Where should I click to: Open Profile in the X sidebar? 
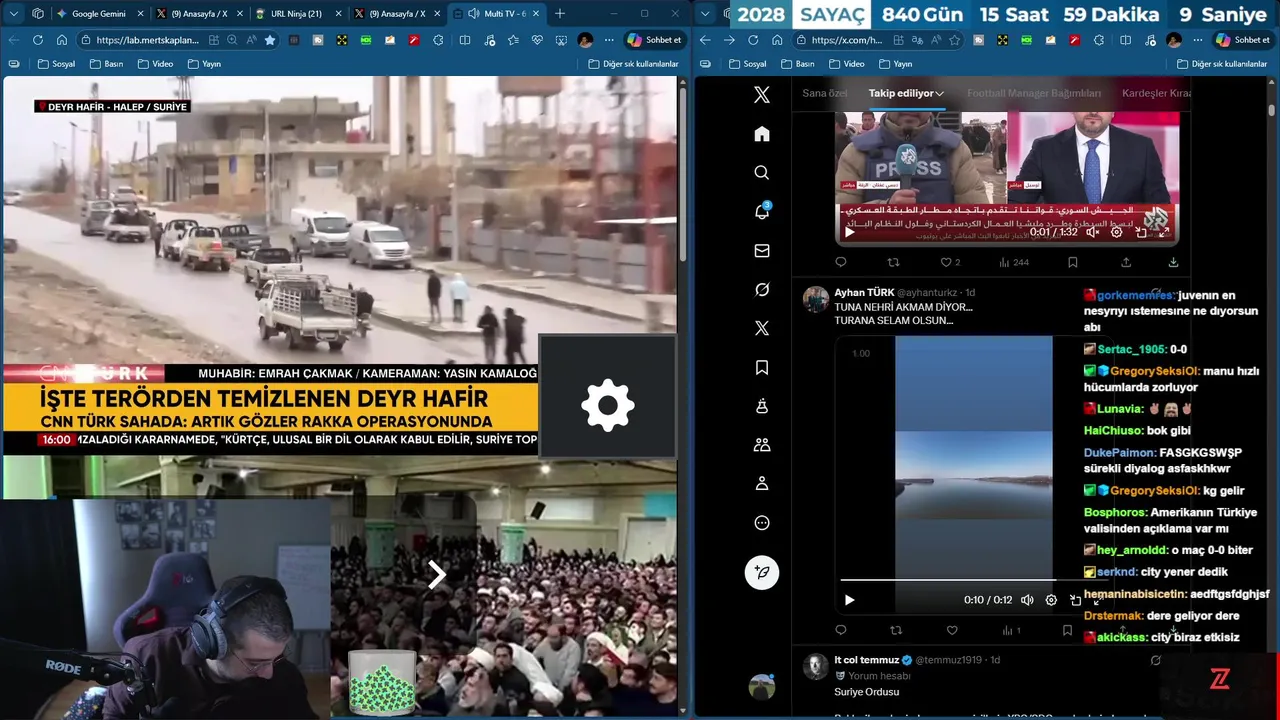click(x=762, y=484)
